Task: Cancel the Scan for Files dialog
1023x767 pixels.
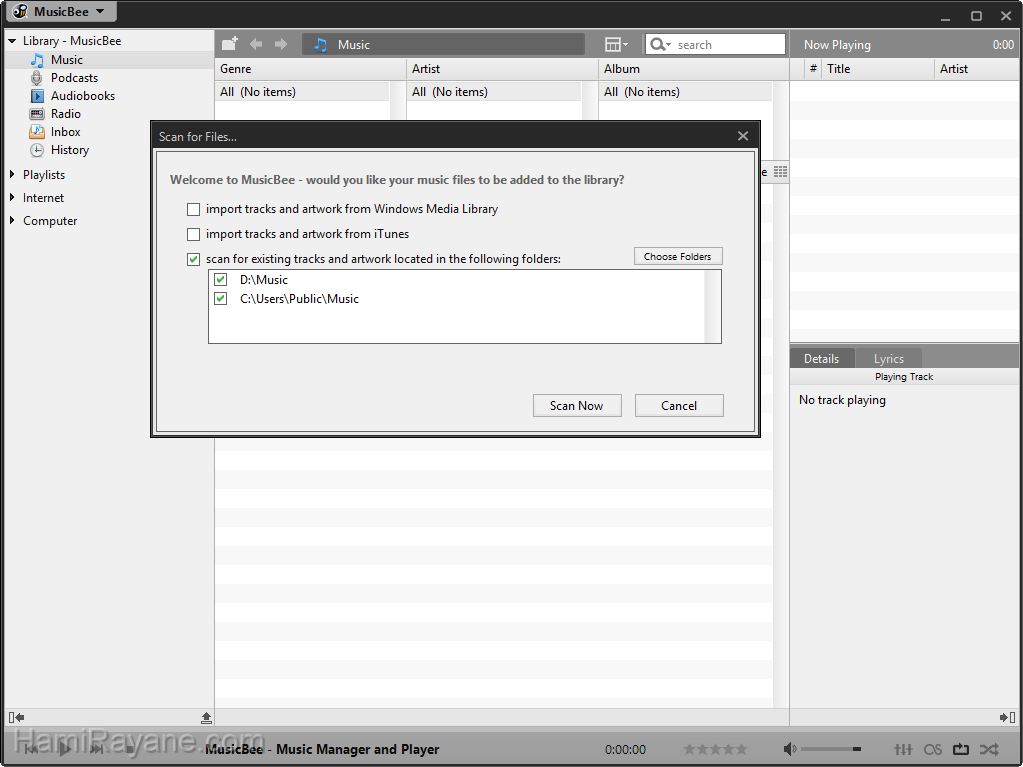Action: 679,406
